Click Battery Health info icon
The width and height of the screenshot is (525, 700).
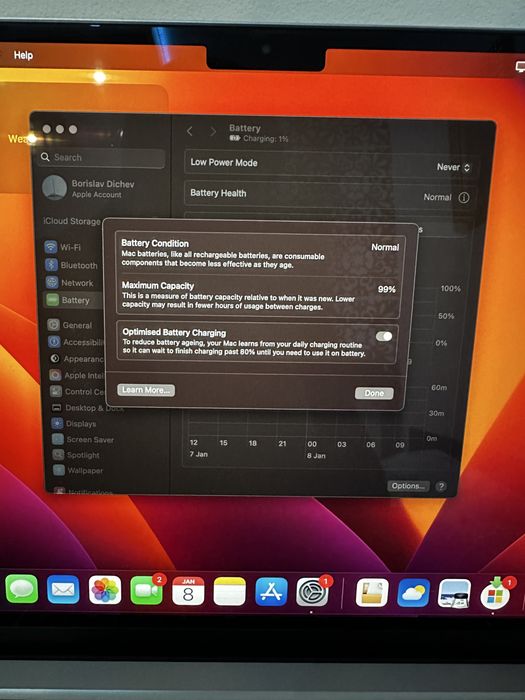[464, 198]
